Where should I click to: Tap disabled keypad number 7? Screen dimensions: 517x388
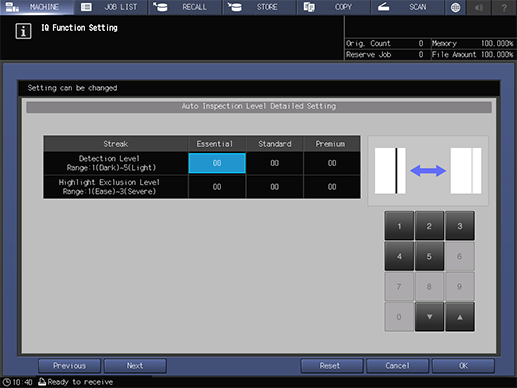tap(399, 286)
